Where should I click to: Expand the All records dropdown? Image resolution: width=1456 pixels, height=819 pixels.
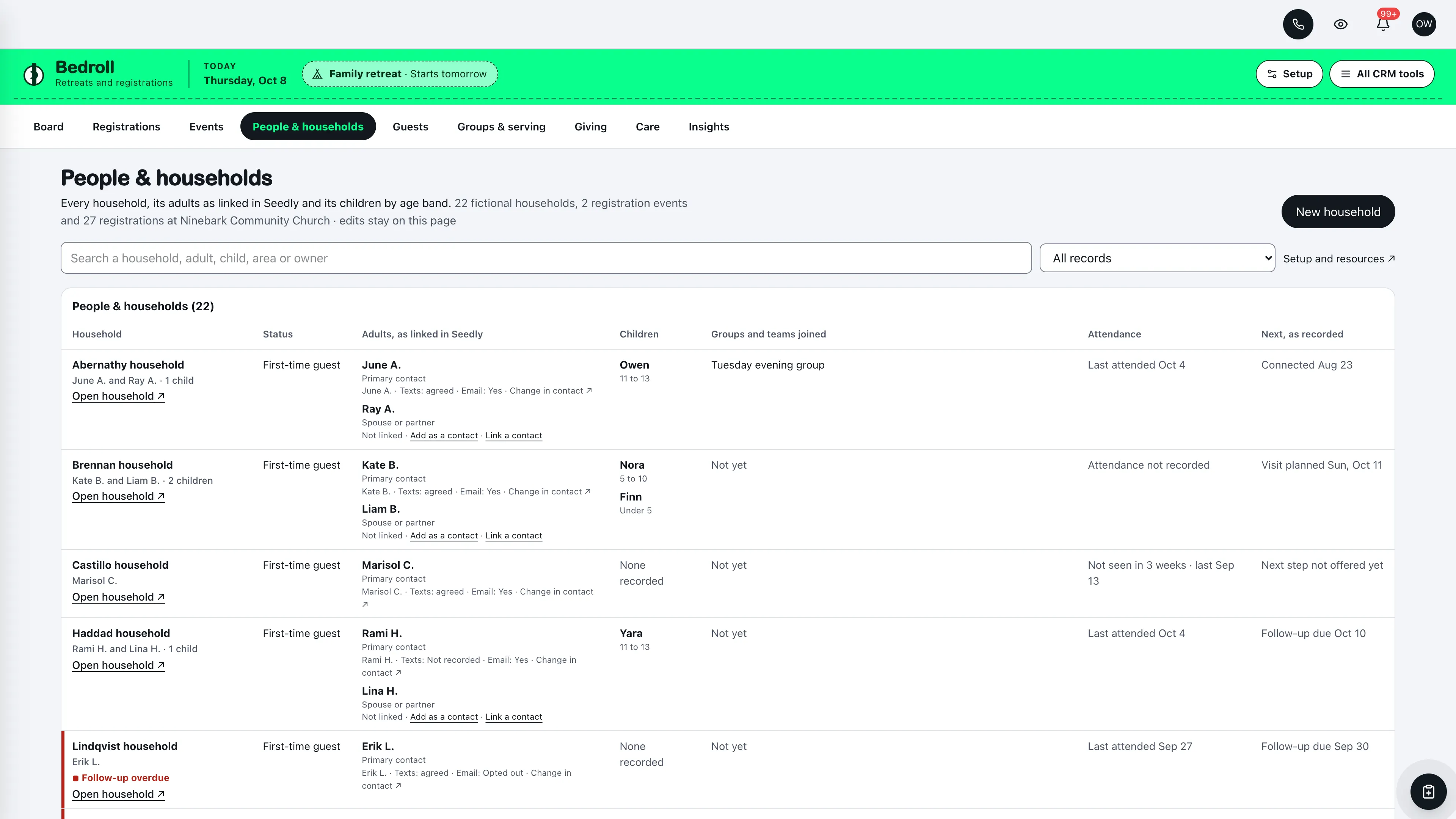point(1157,258)
